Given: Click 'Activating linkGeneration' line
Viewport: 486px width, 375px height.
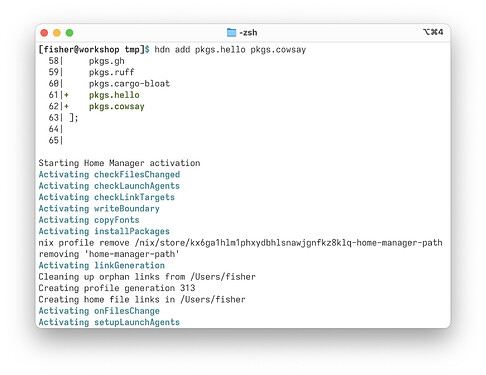Looking at the screenshot, I should (x=102, y=266).
